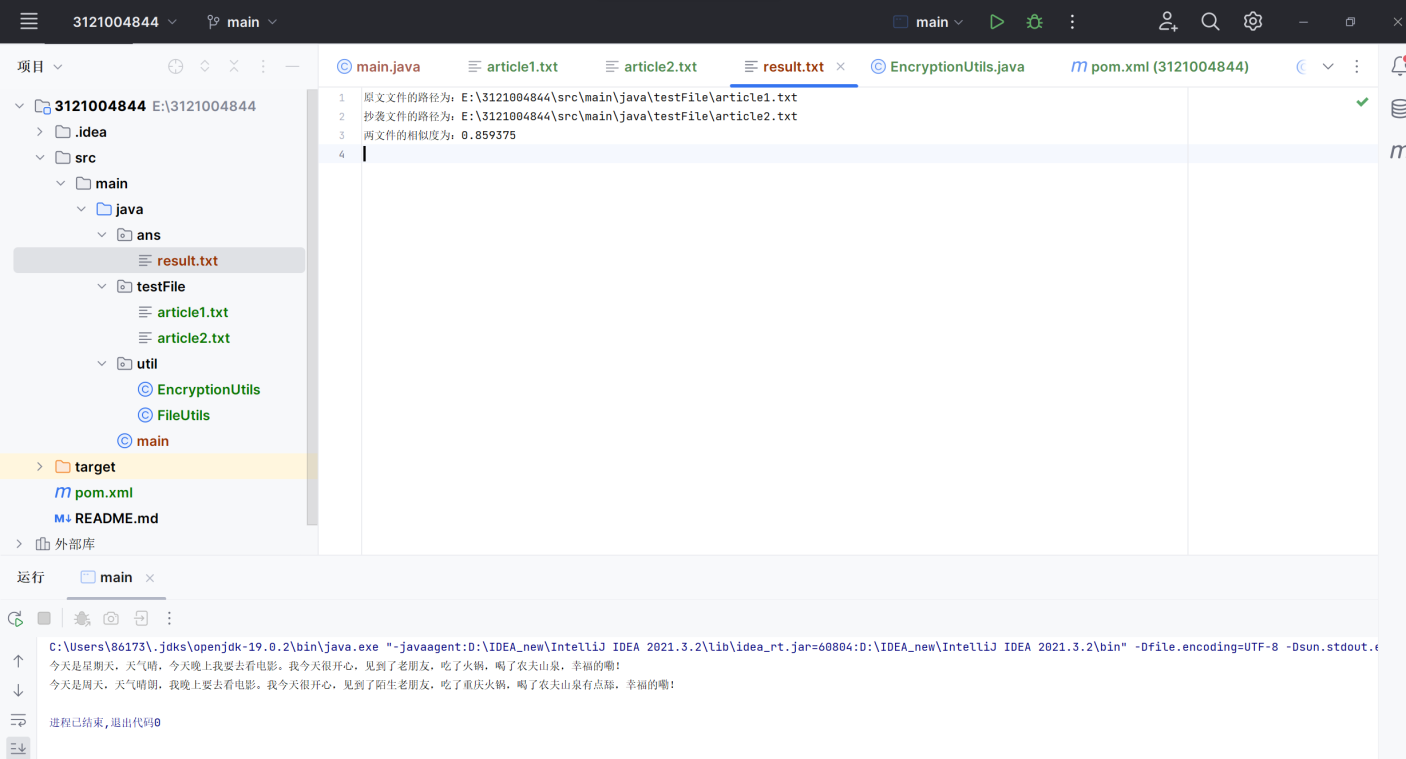The height and width of the screenshot is (759, 1406).
Task: Switch to main.java tab
Action: click(379, 66)
